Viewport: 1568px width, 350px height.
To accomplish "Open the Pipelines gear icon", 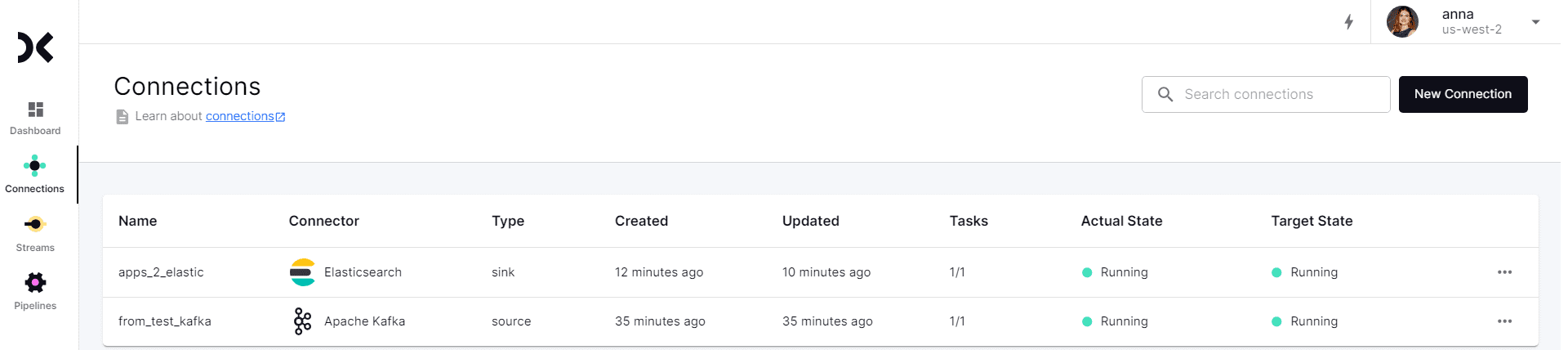I will (35, 283).
